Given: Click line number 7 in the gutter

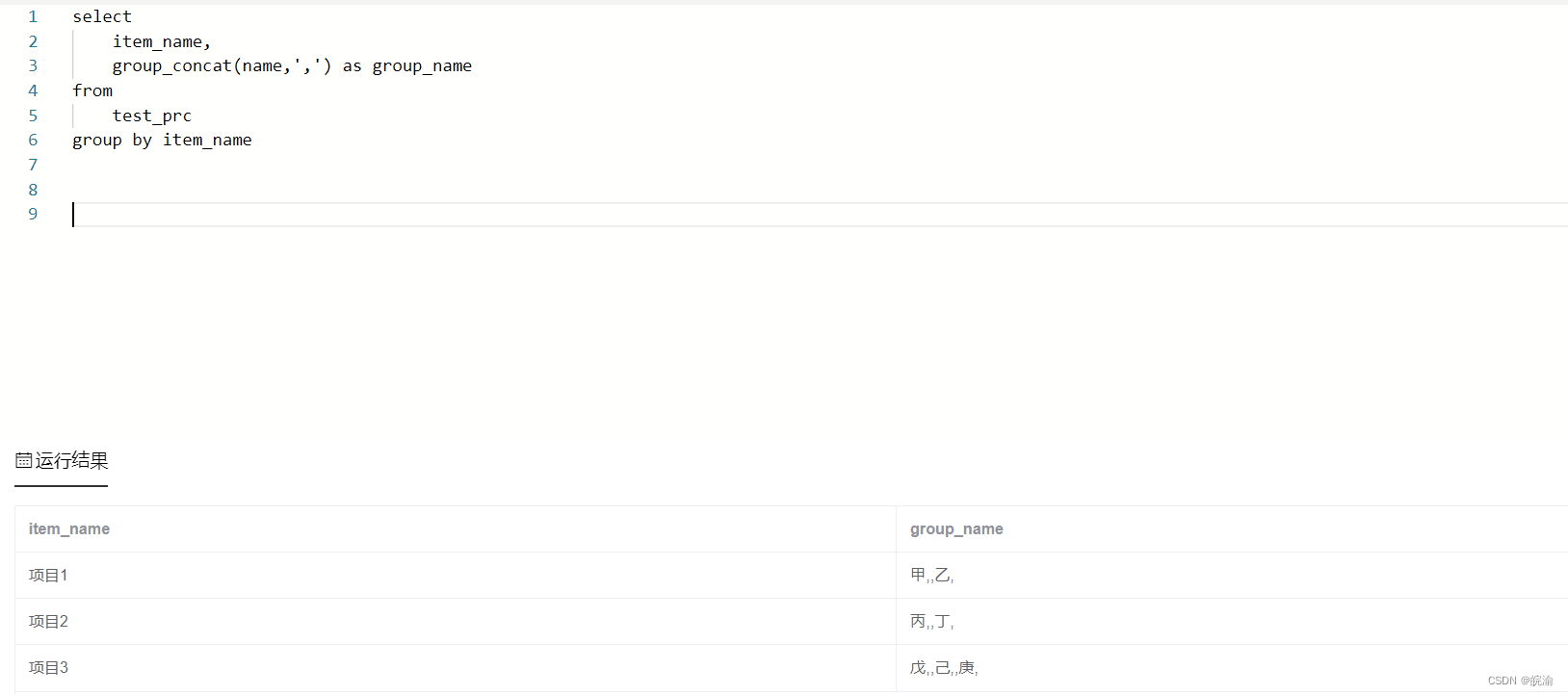Looking at the screenshot, I should click(x=33, y=165).
